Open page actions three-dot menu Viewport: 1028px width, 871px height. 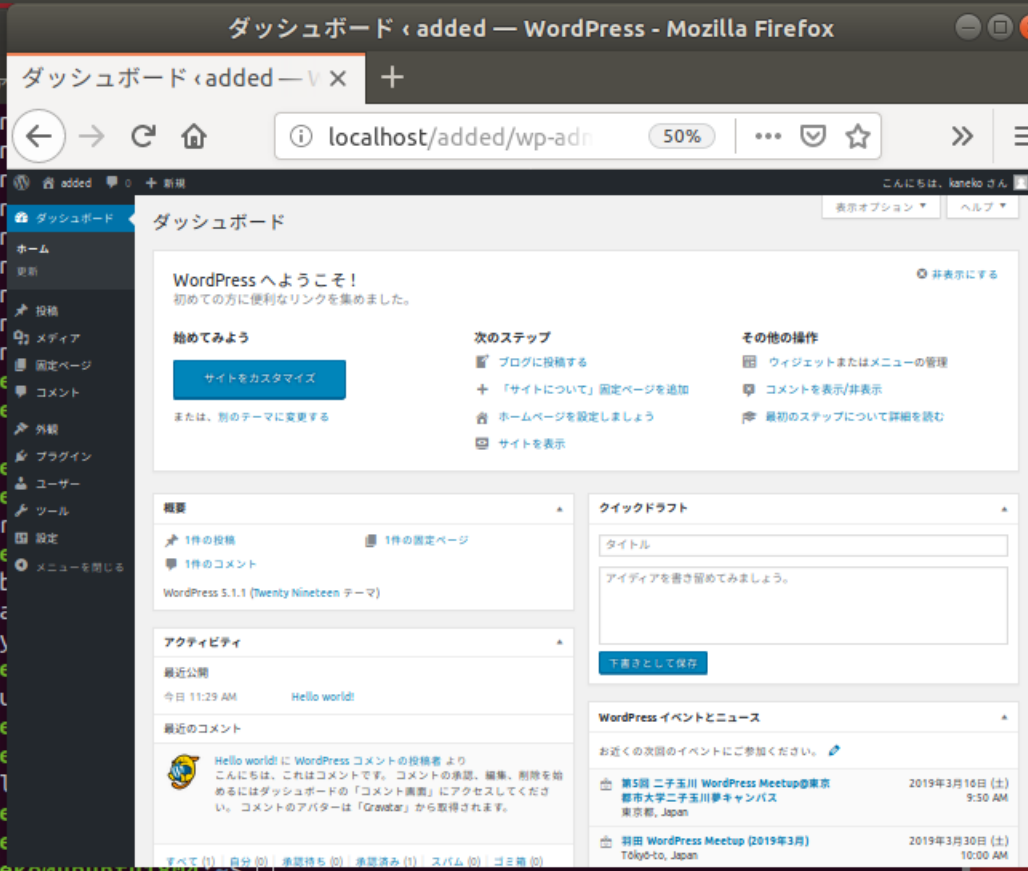(768, 136)
